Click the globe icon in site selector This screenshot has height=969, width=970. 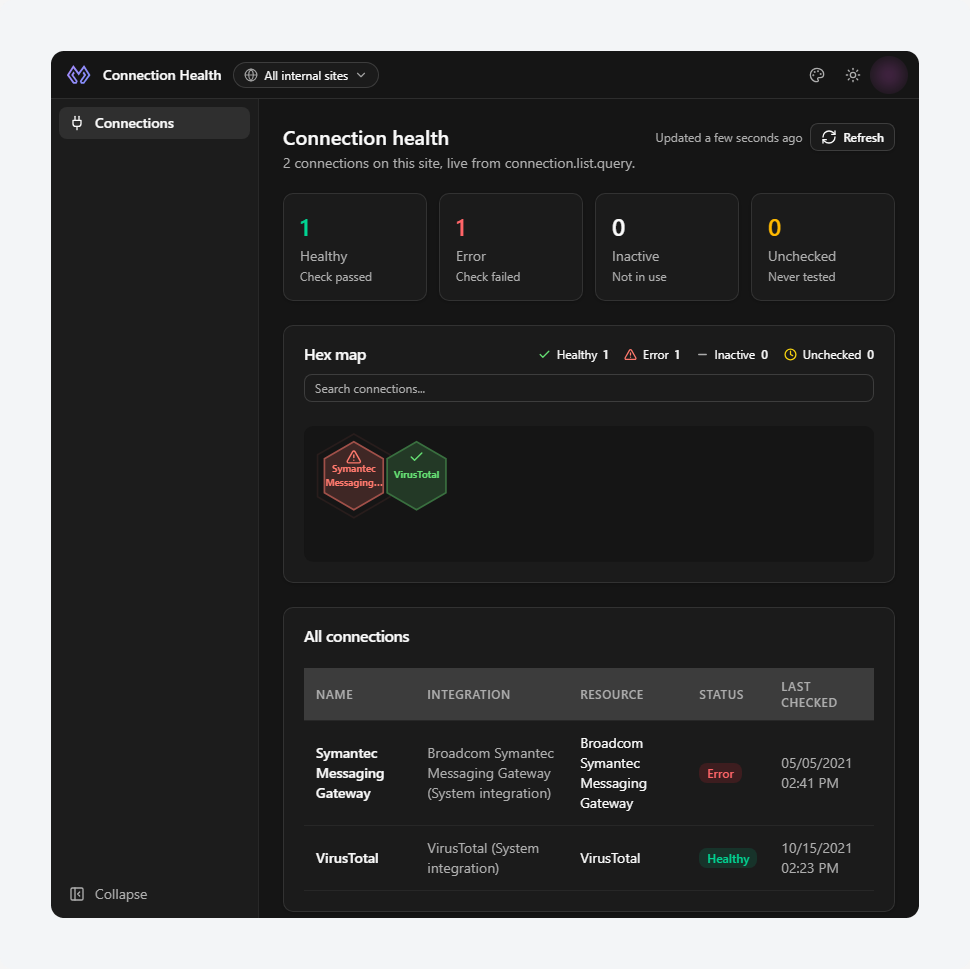click(251, 75)
